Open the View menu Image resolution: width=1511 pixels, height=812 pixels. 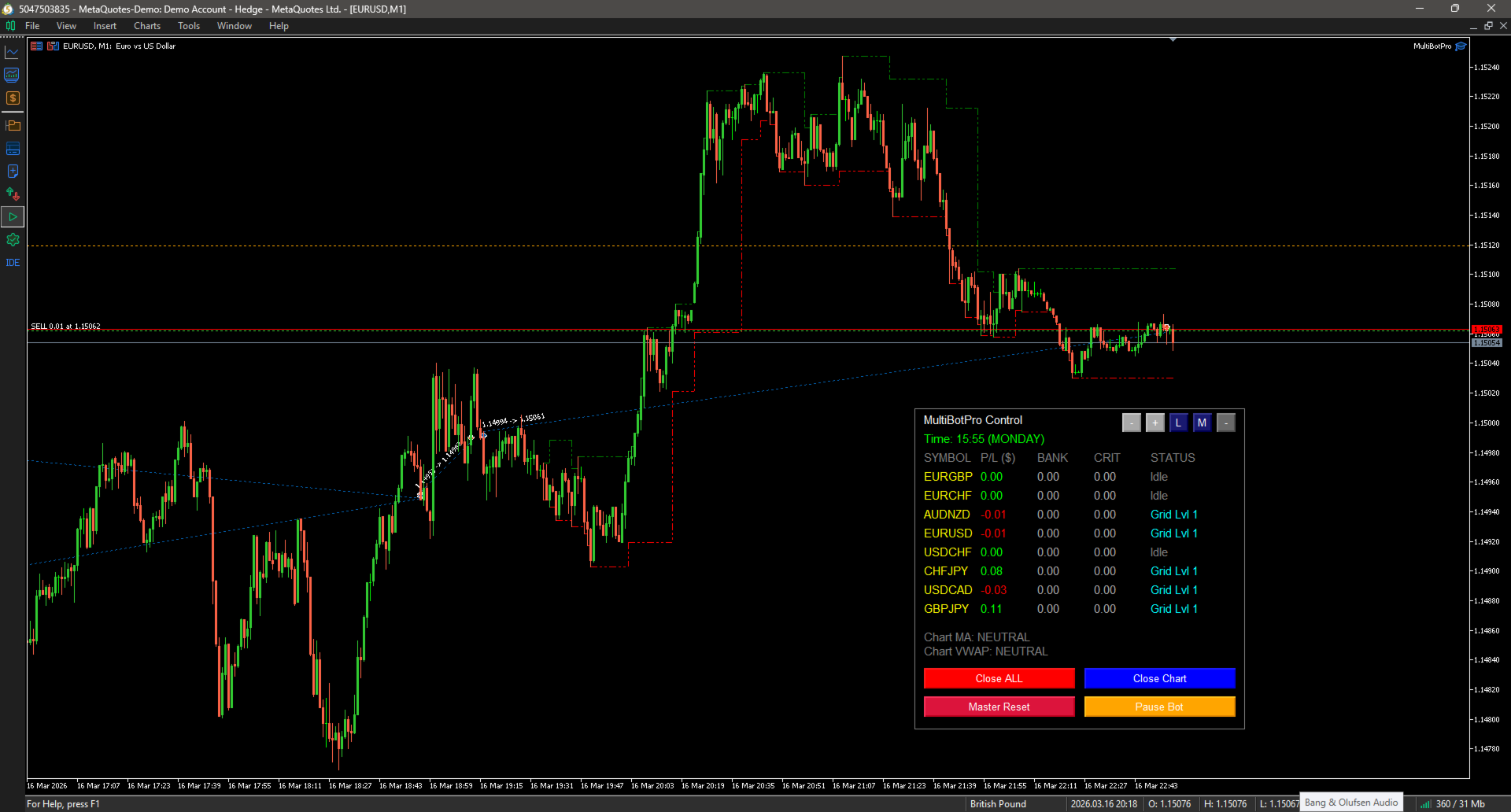[66, 26]
